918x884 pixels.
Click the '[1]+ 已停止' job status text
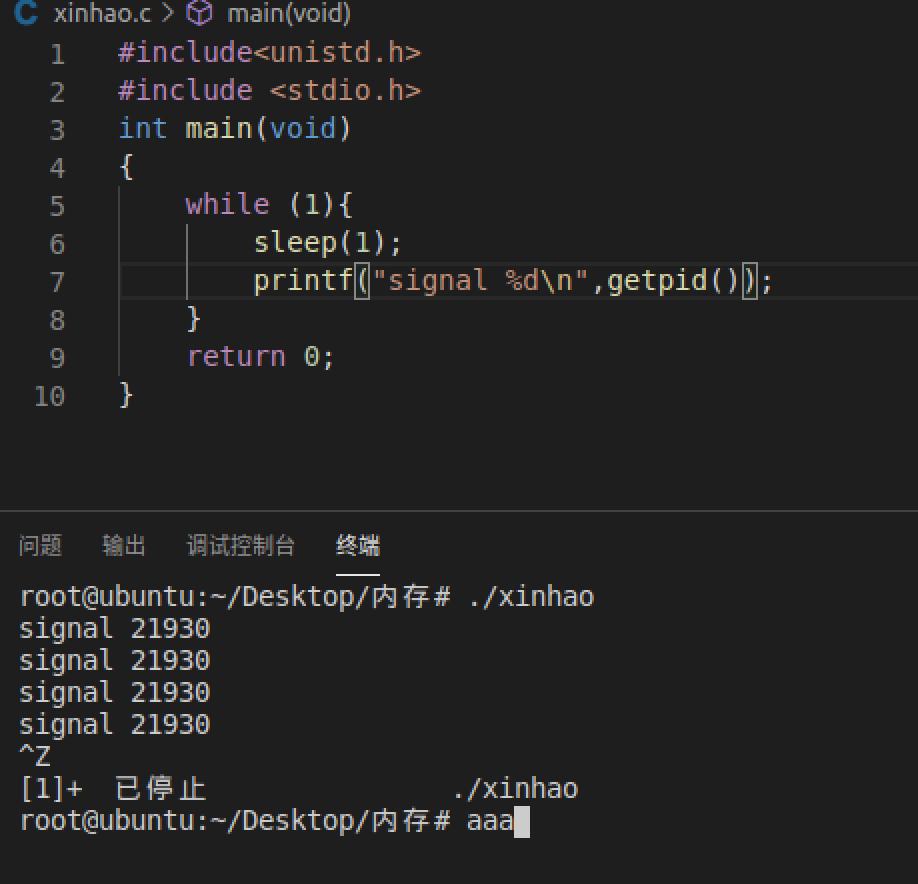(x=112, y=789)
